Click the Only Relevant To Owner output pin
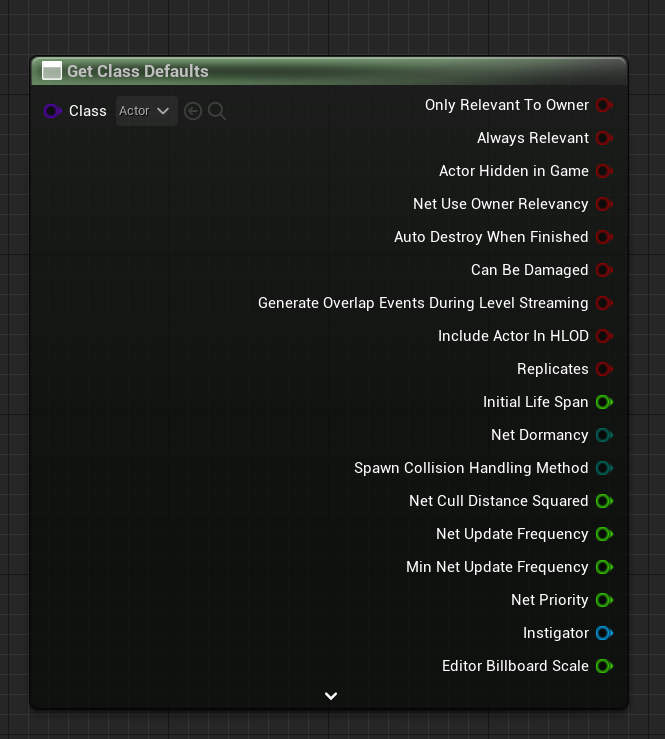Screen dimensions: 665x739 tap(604, 105)
